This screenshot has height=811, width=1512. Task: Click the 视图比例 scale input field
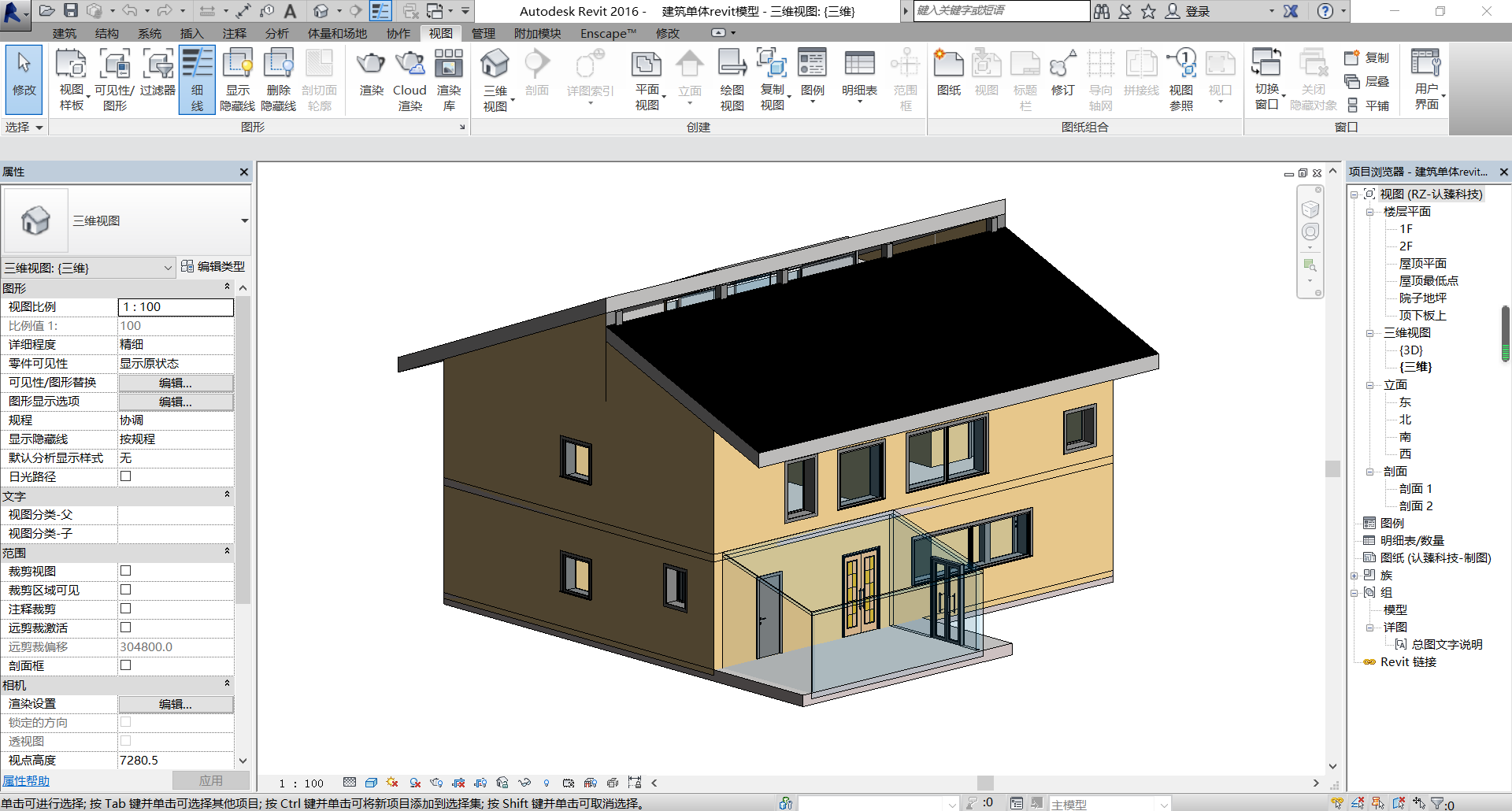point(176,307)
